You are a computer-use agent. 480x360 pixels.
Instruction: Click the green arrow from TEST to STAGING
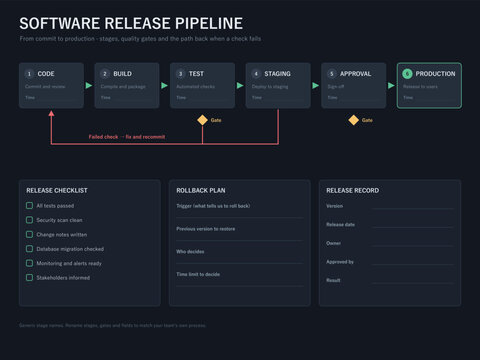pyautogui.click(x=240, y=85)
